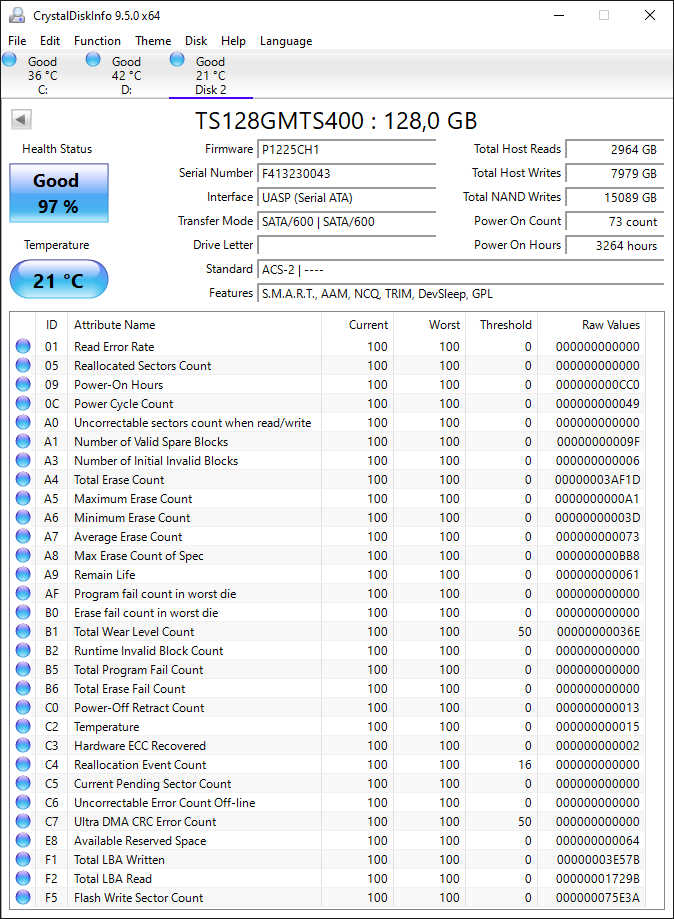Click the Serial Number field F413230043

point(346,173)
